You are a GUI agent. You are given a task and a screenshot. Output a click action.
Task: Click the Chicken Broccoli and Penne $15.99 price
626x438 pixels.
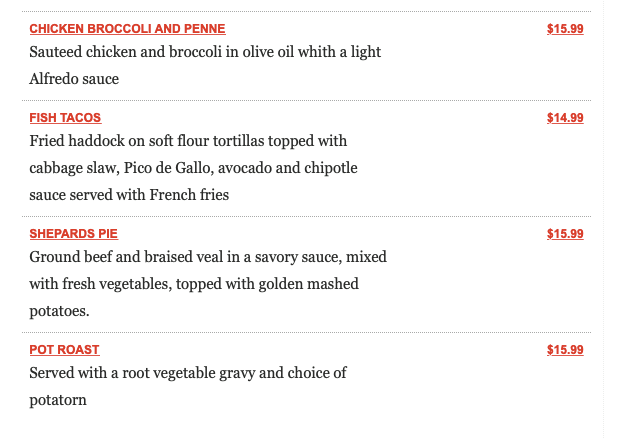565,29
